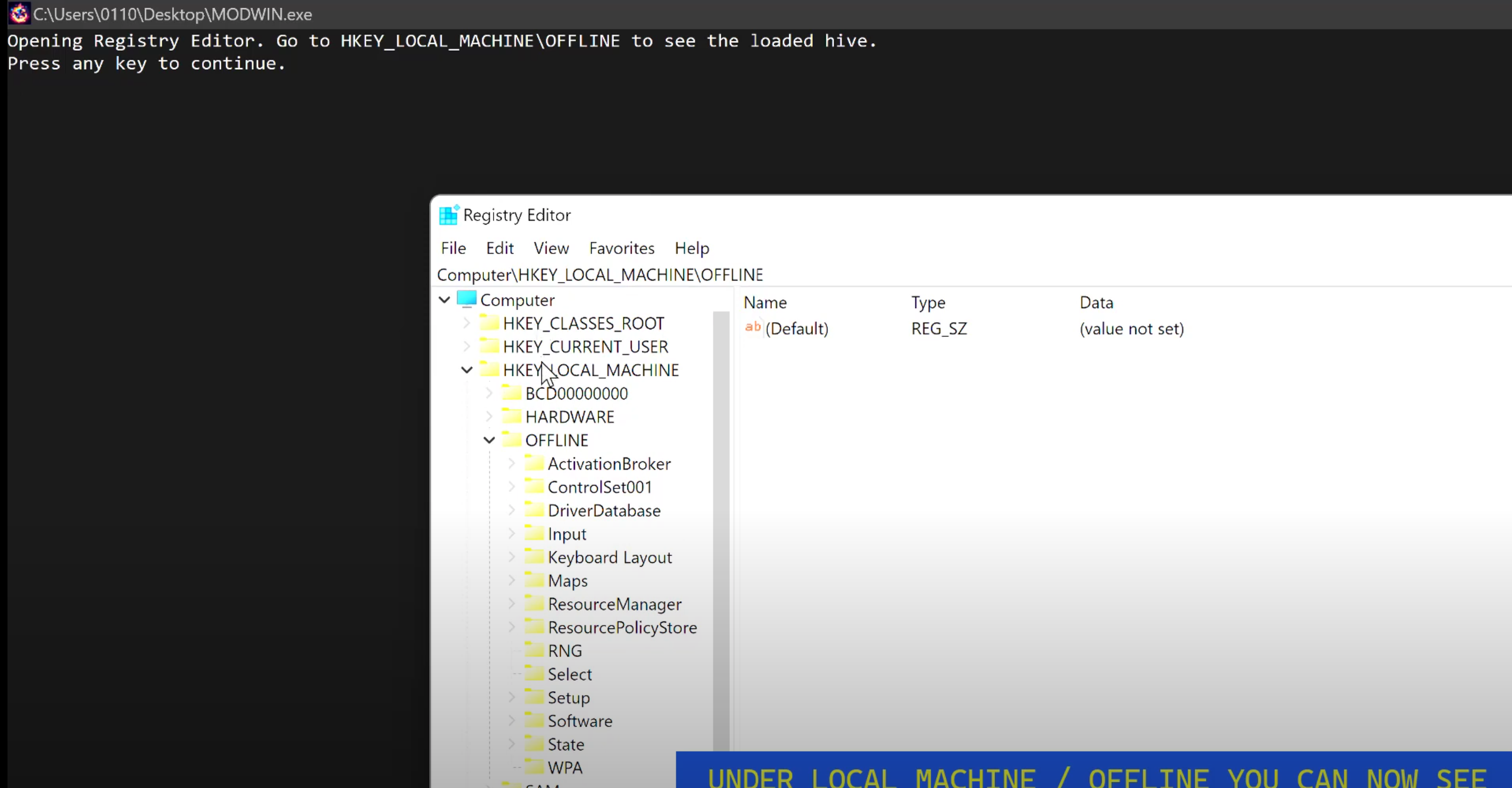Select the ControlSet001 registry key
The height and width of the screenshot is (788, 1512).
600,487
